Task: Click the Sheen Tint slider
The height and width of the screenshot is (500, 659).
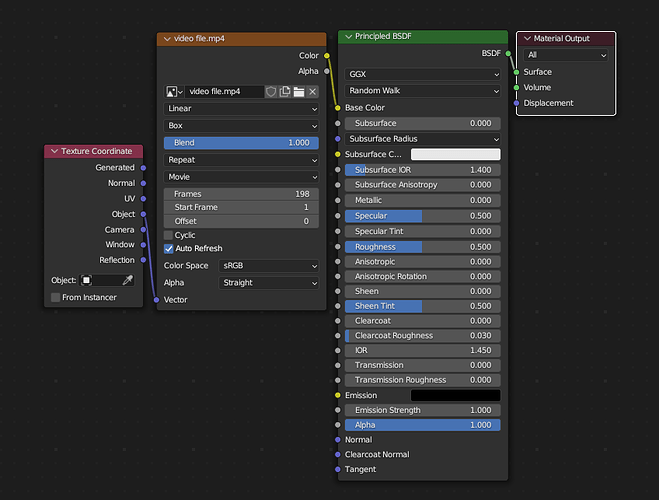Action: point(423,306)
